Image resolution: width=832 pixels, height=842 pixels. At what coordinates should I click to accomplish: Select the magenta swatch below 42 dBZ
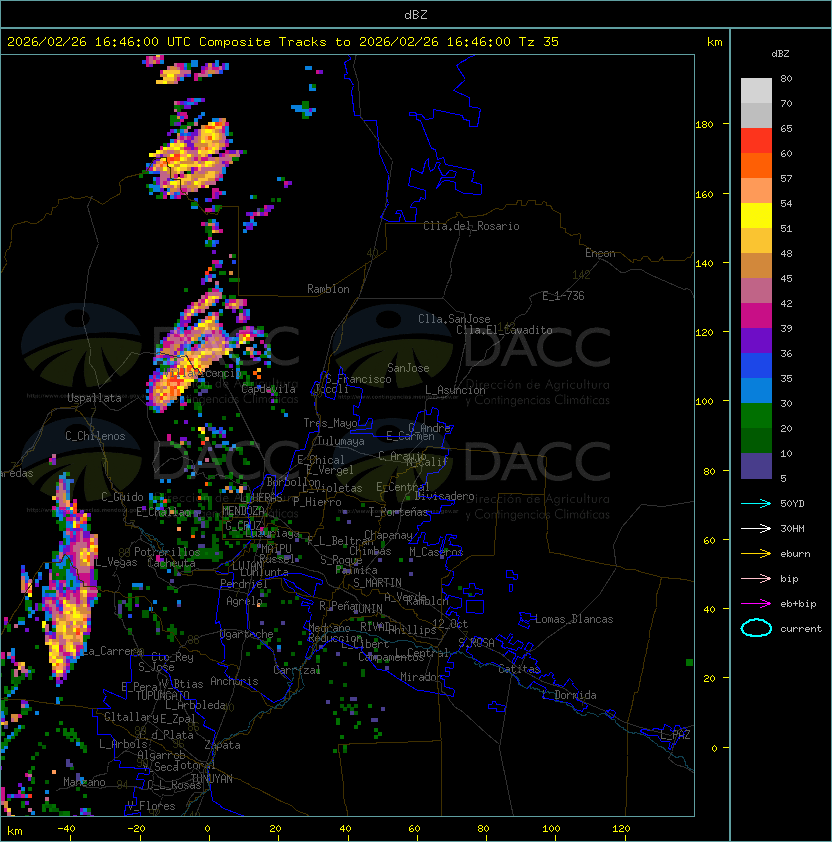(x=756, y=316)
